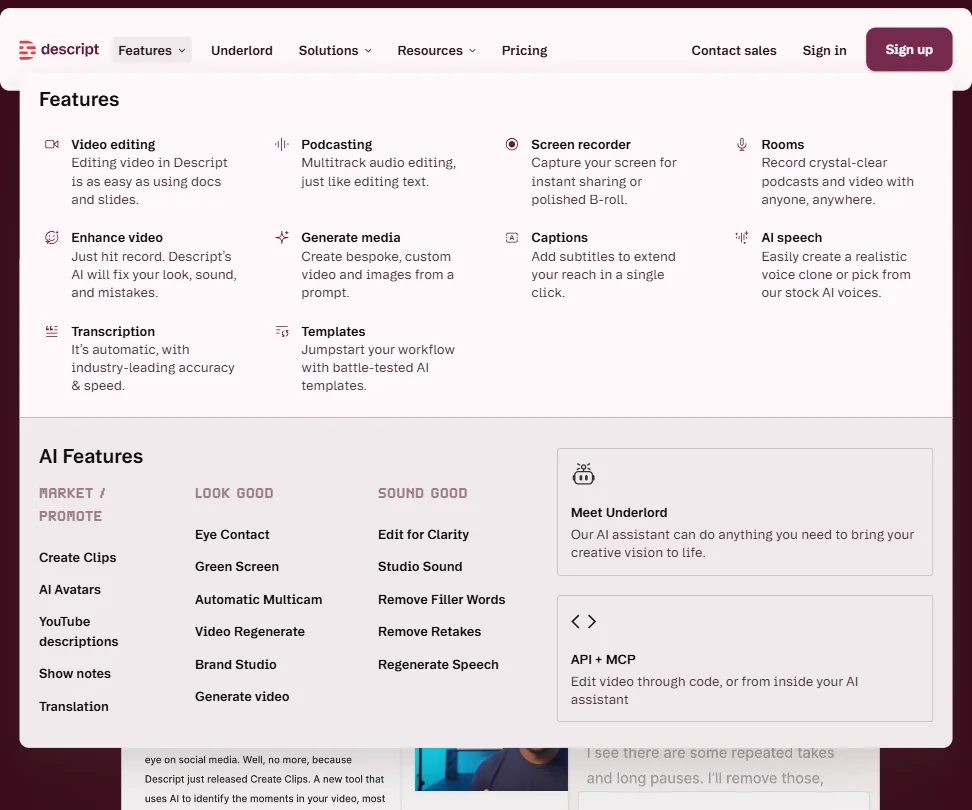
Task: Select AI Avatars
Action: coord(69,589)
